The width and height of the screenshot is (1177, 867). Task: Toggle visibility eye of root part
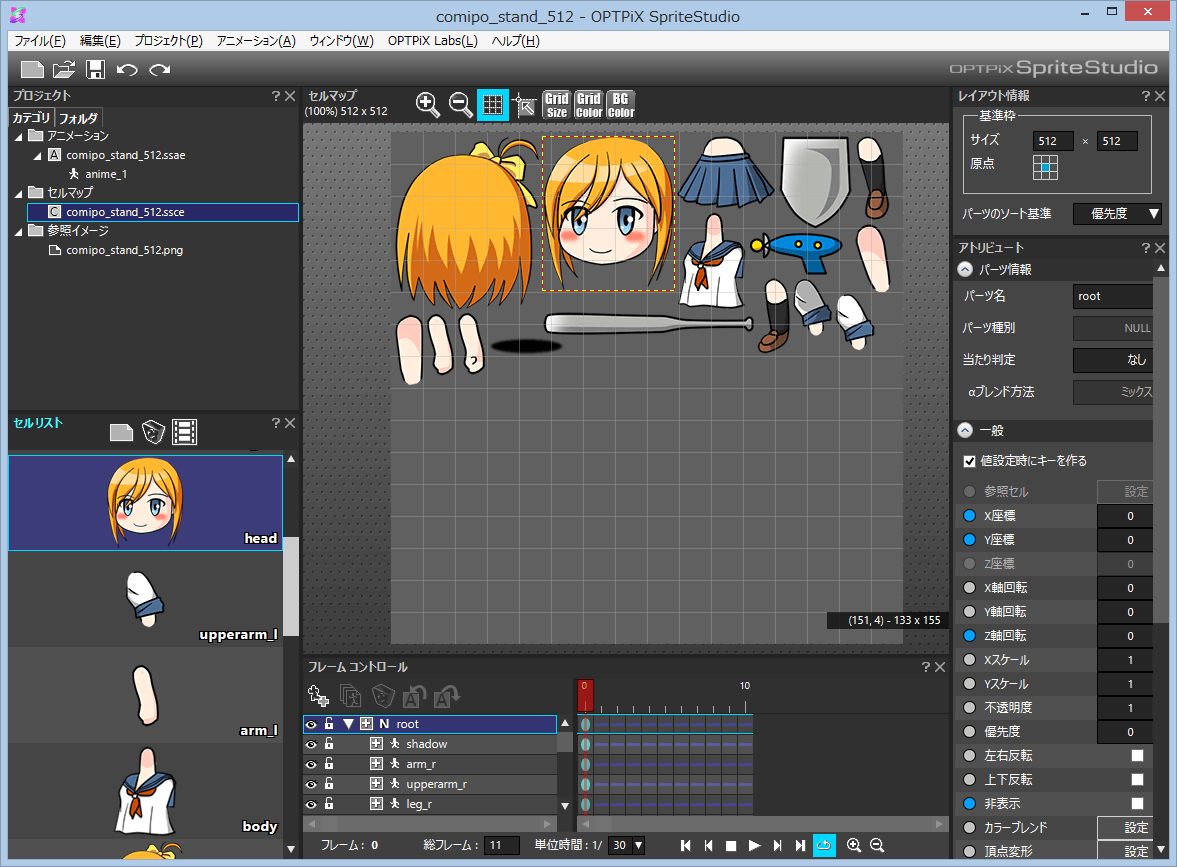pyautogui.click(x=311, y=724)
